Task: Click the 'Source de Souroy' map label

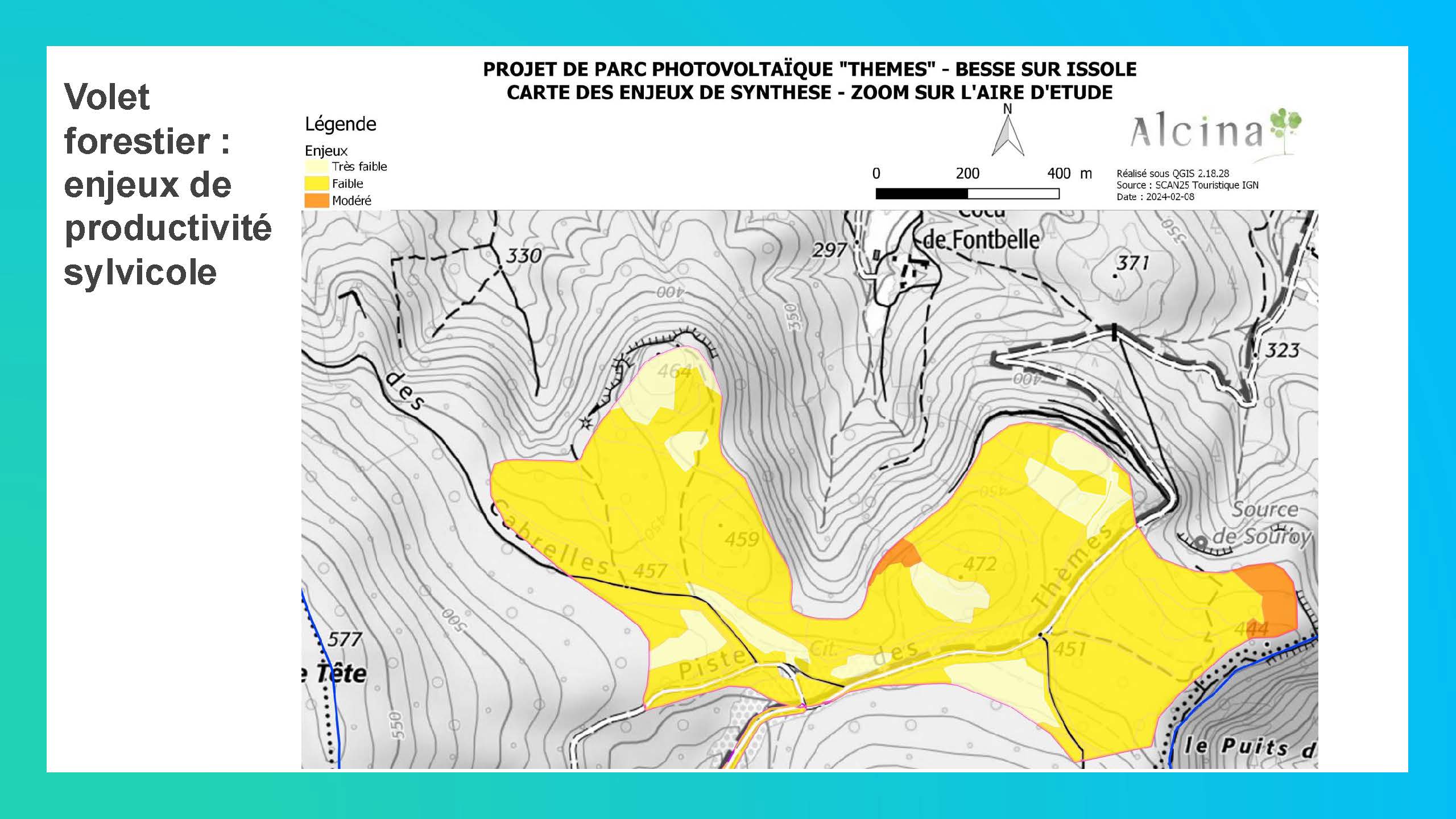Action: pos(1261,523)
